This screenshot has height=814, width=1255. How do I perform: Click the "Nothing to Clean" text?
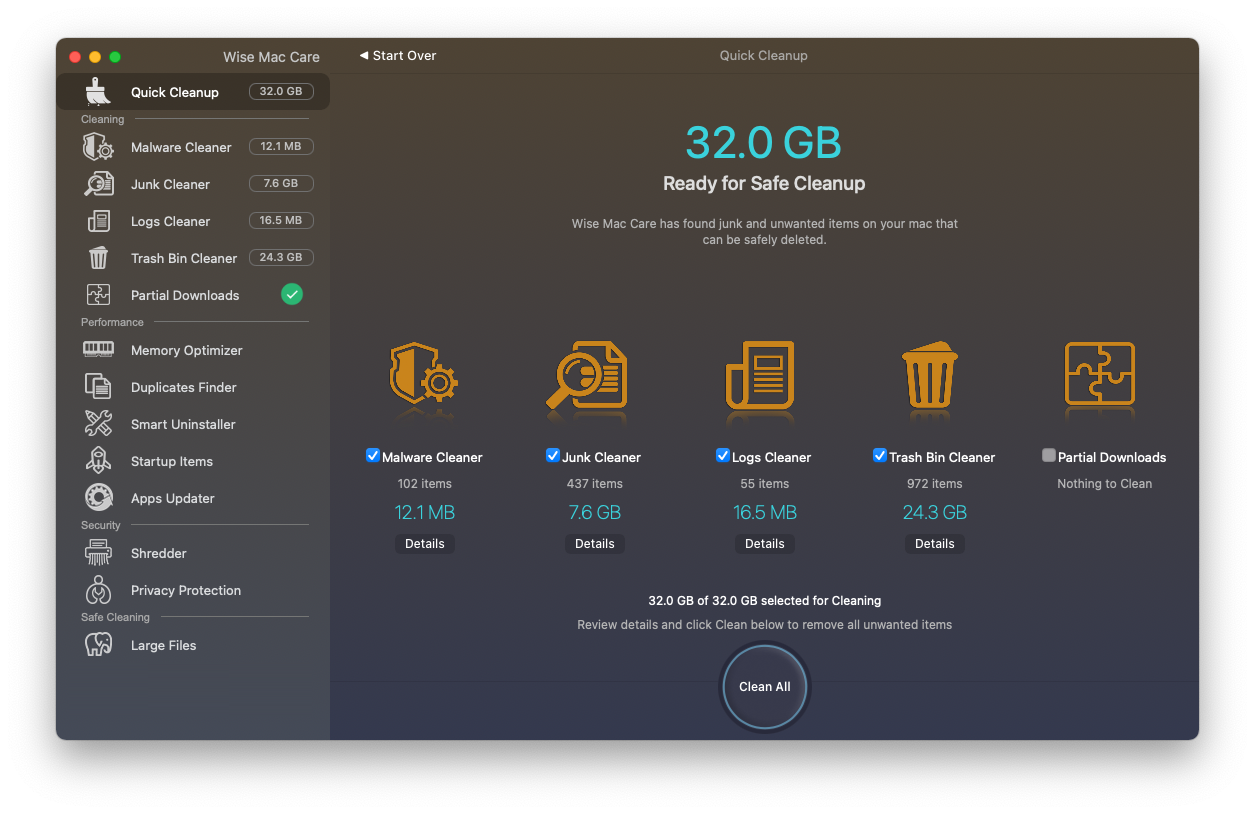(1105, 484)
